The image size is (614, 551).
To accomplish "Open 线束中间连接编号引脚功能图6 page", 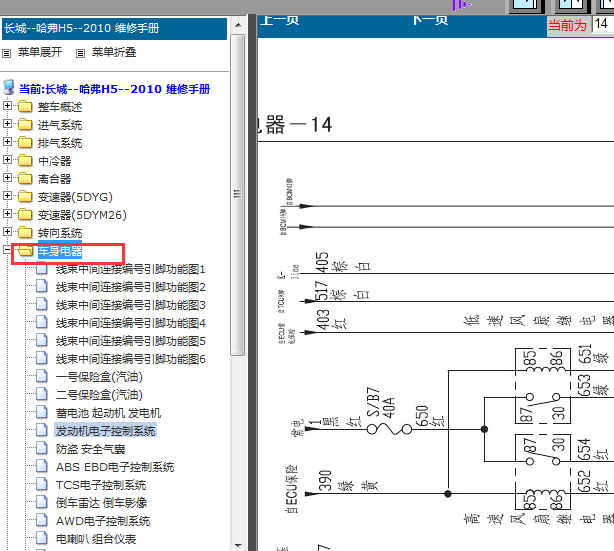I will point(131,359).
